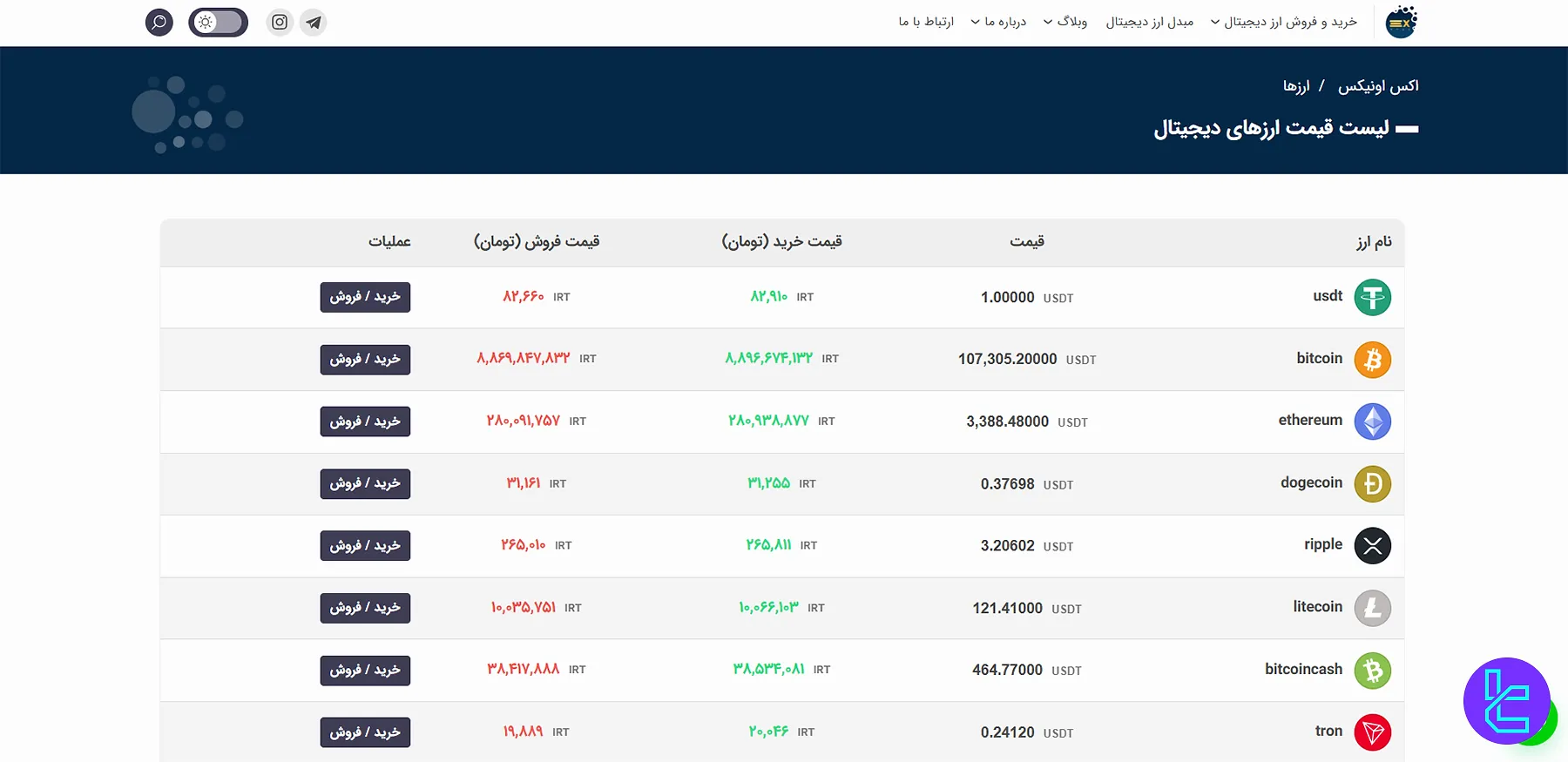Click the orange Bitcoin coin icon
Image resolution: width=1568 pixels, height=762 pixels.
pos(1372,360)
